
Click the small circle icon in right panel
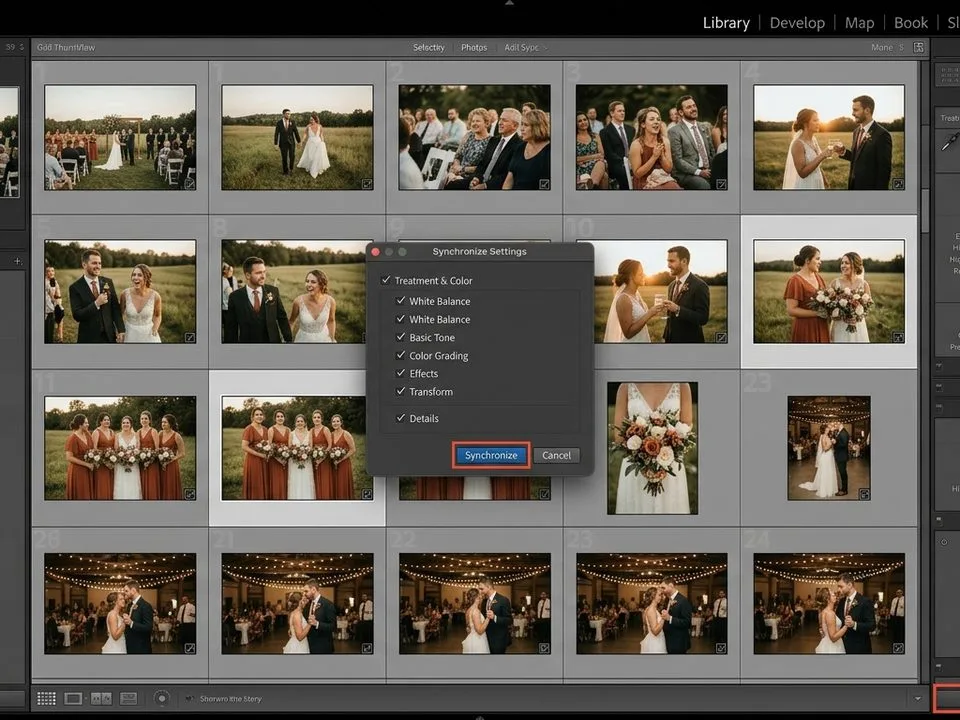coord(943,542)
